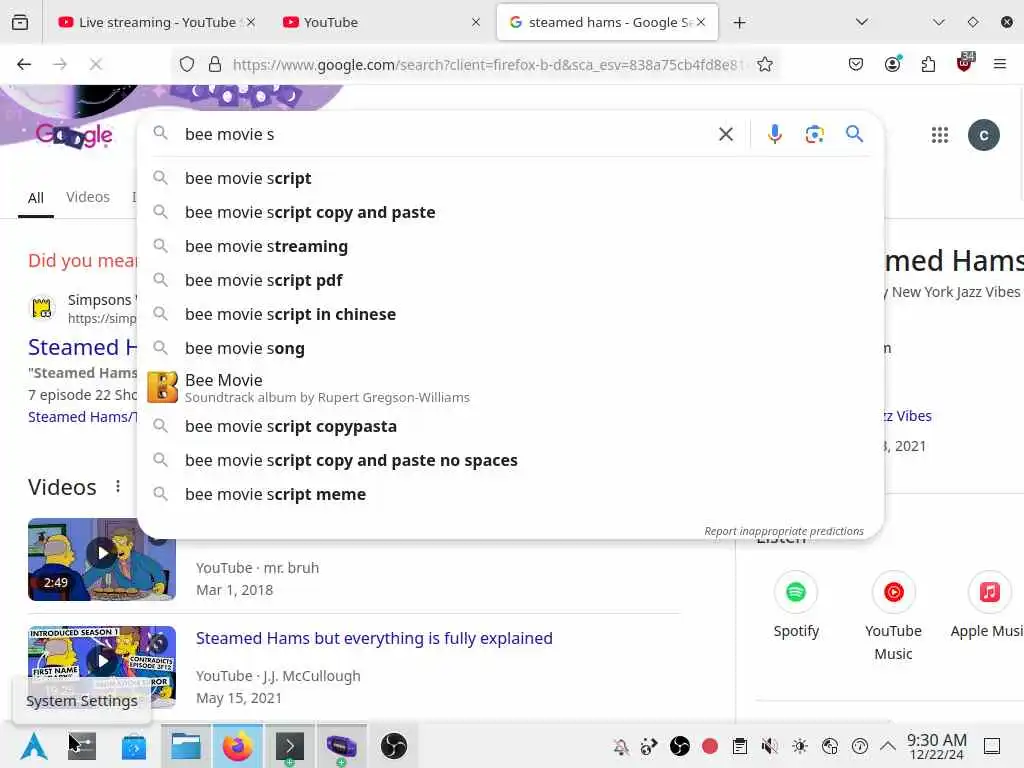Select 'bee movie script copy and paste no spaces'
Image resolution: width=1024 pixels, height=768 pixels.
coord(510,460)
